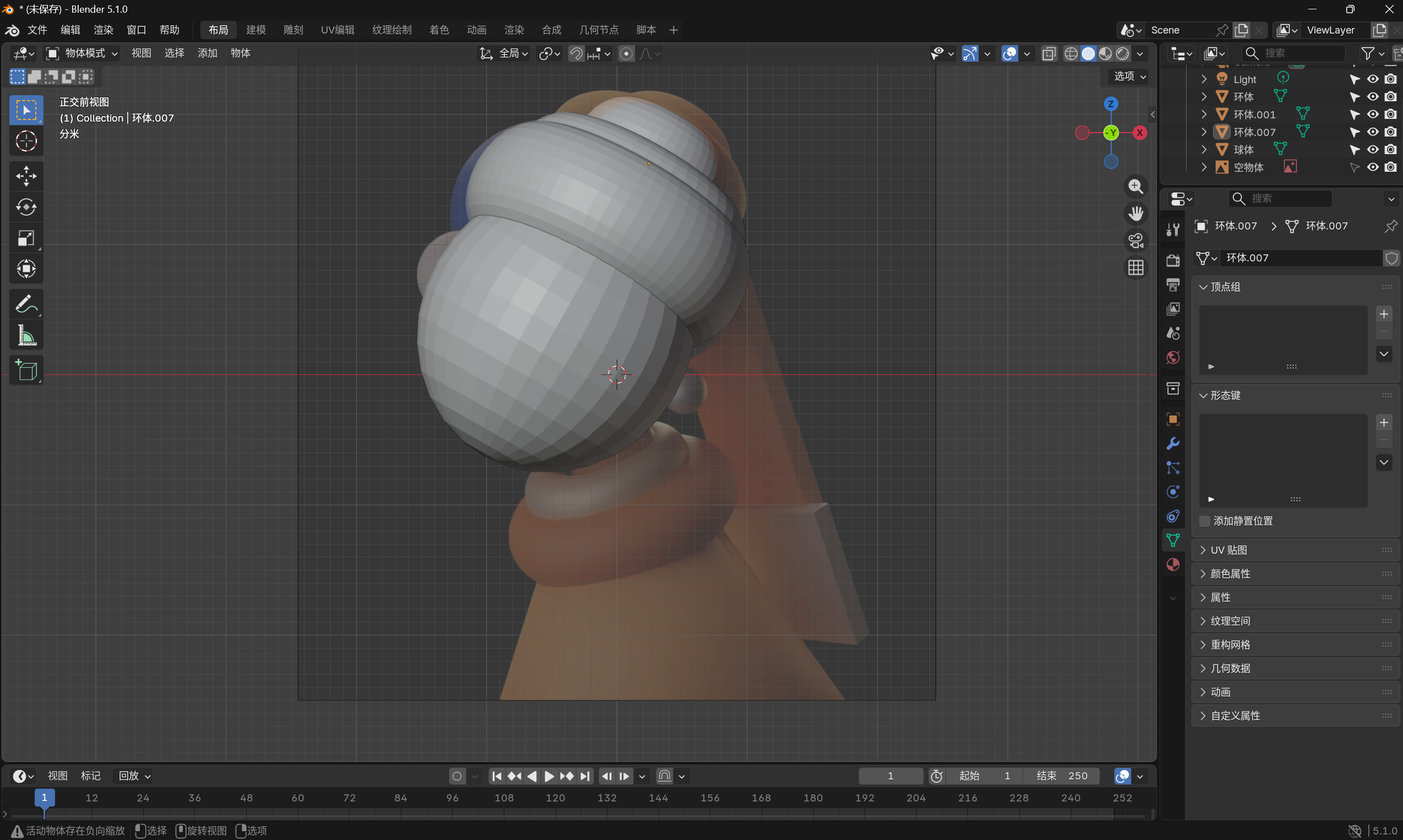
Task: Switch to the 雕刻 workspace tab
Action: coord(293,30)
